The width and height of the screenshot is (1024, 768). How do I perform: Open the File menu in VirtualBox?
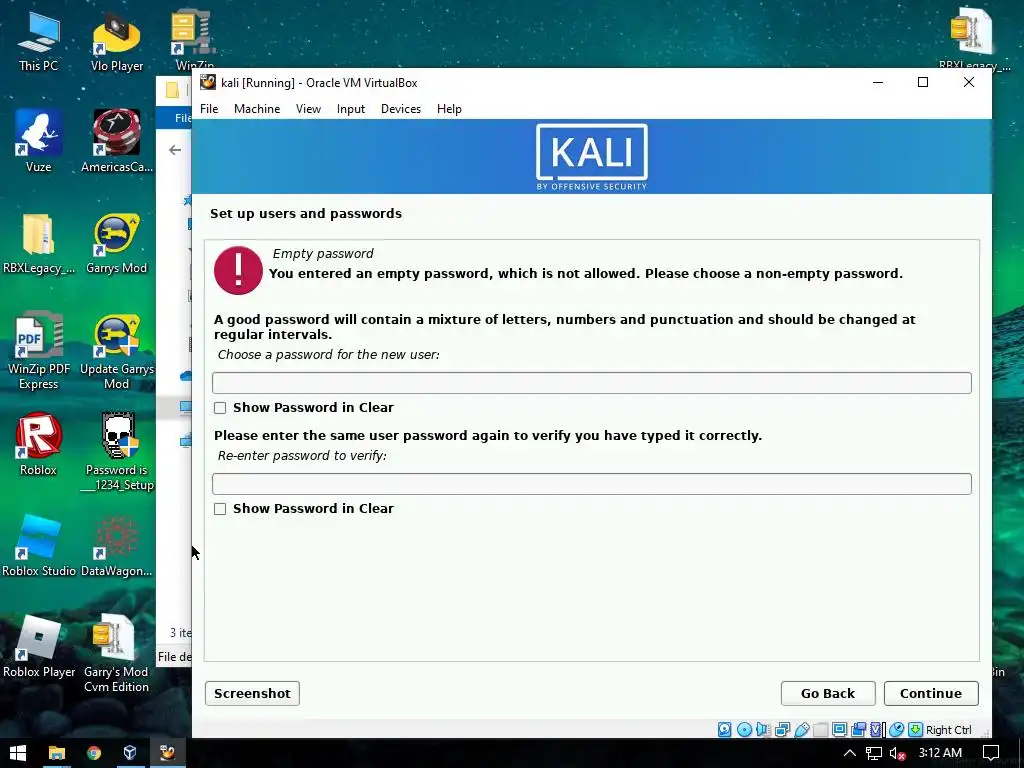(x=209, y=109)
